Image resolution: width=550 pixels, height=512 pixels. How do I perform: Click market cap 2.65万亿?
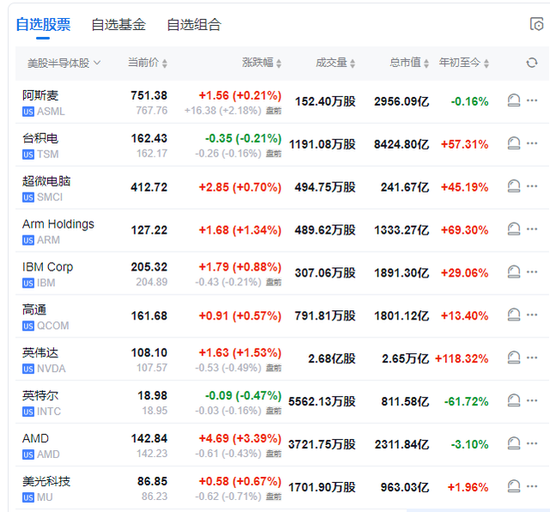tap(405, 358)
